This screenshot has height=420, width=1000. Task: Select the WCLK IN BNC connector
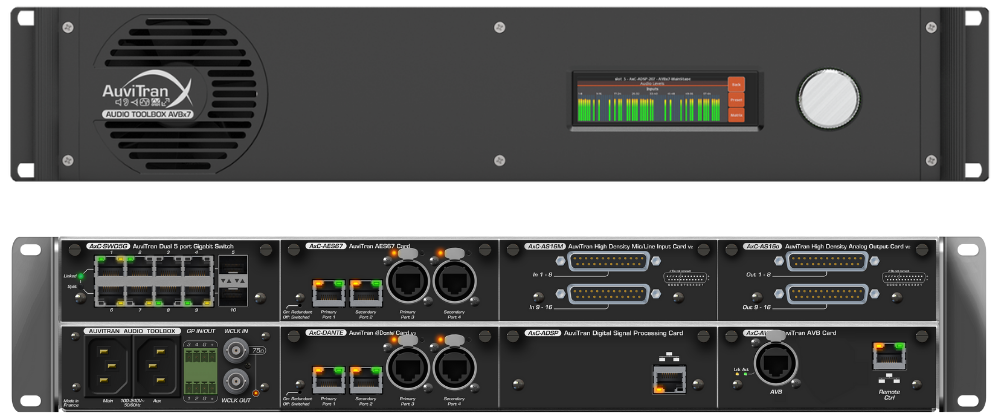pyautogui.click(x=237, y=349)
